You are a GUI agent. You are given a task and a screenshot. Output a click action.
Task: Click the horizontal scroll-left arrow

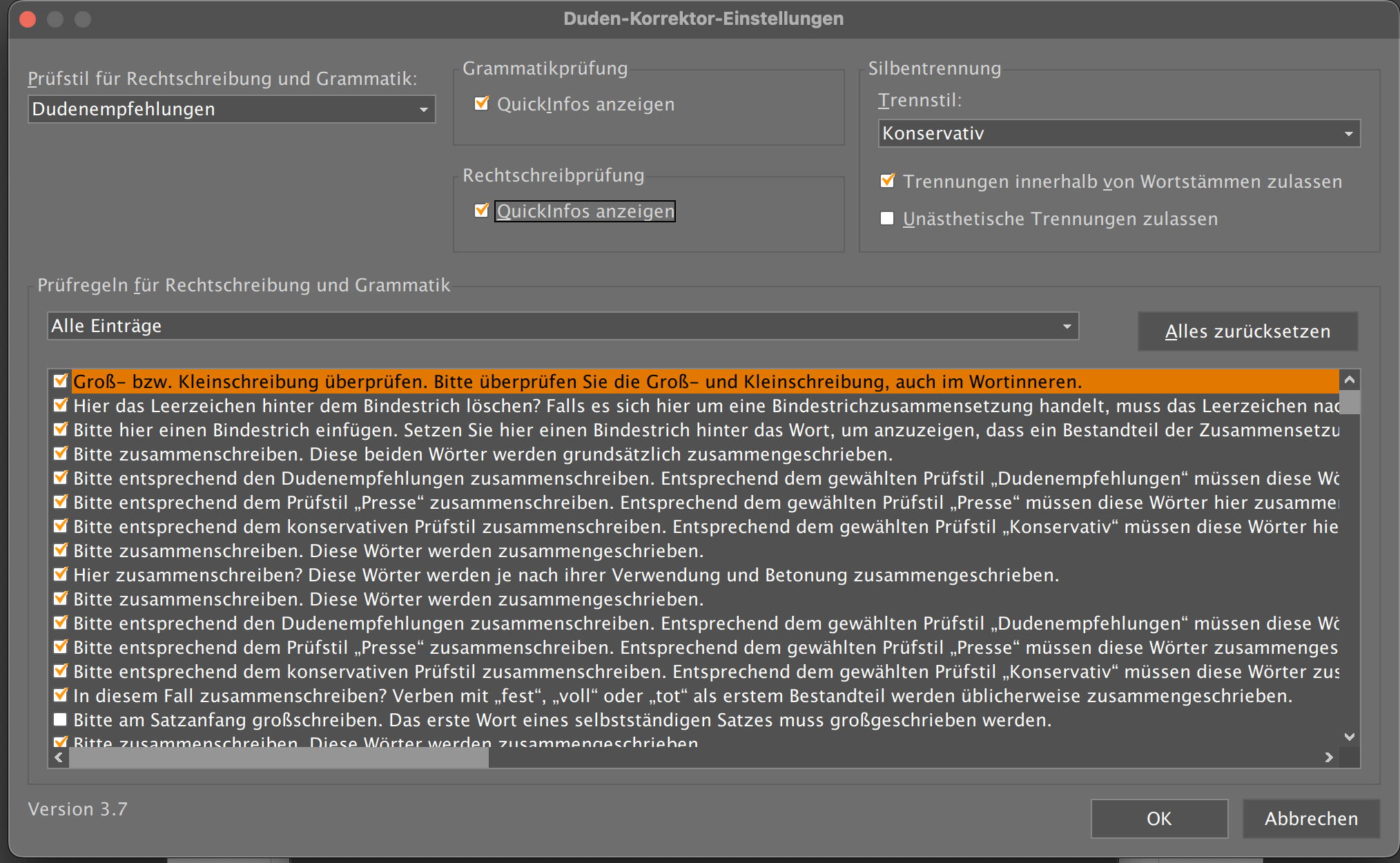59,757
